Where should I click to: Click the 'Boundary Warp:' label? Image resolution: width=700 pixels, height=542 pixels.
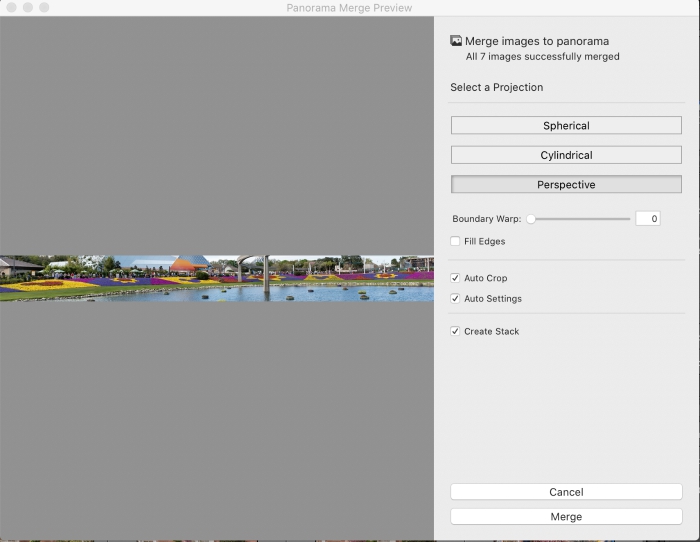(x=487, y=219)
